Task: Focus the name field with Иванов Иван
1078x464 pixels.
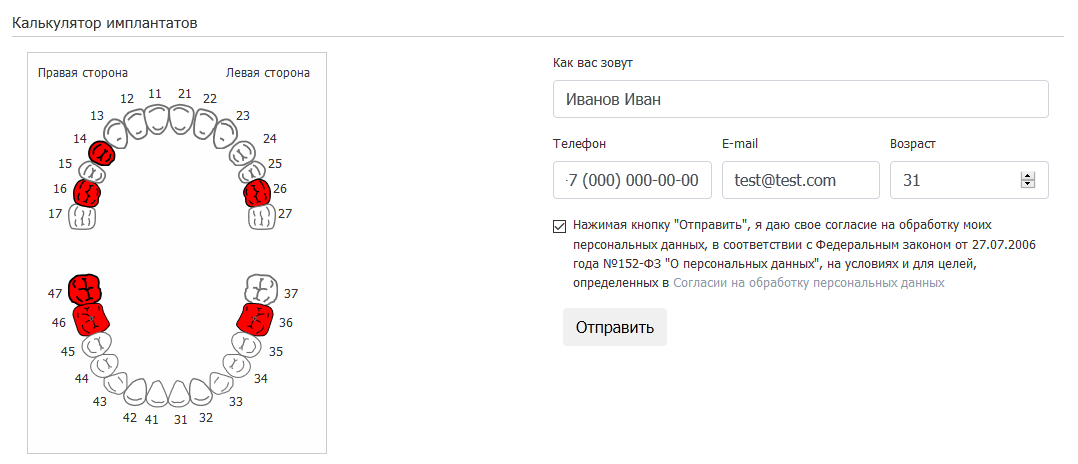Action: click(800, 99)
